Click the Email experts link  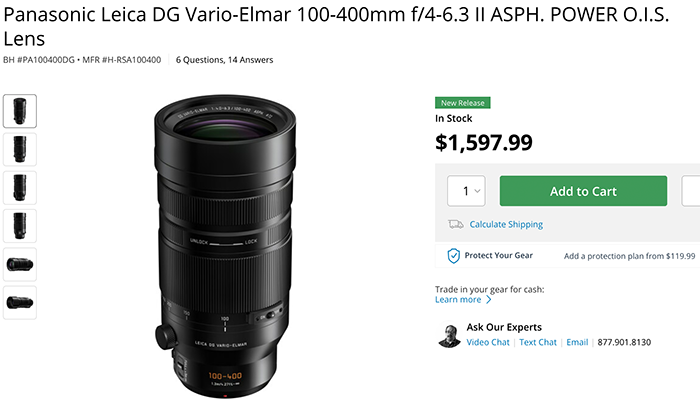tap(577, 342)
